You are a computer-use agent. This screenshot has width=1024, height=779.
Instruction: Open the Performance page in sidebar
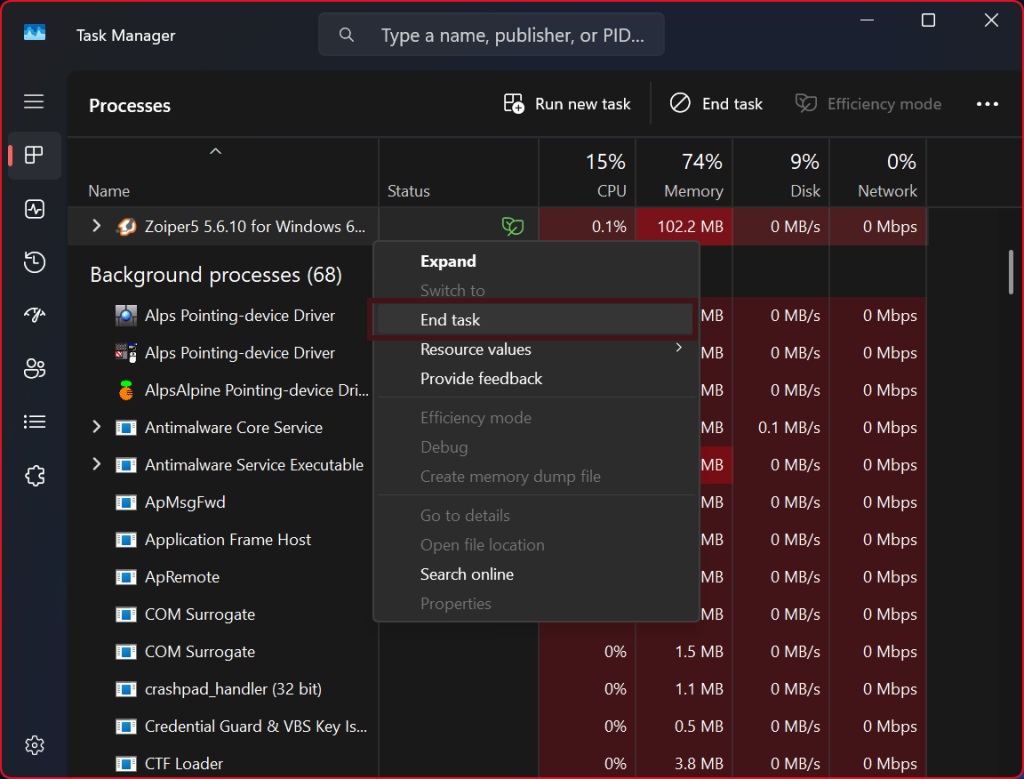34,209
